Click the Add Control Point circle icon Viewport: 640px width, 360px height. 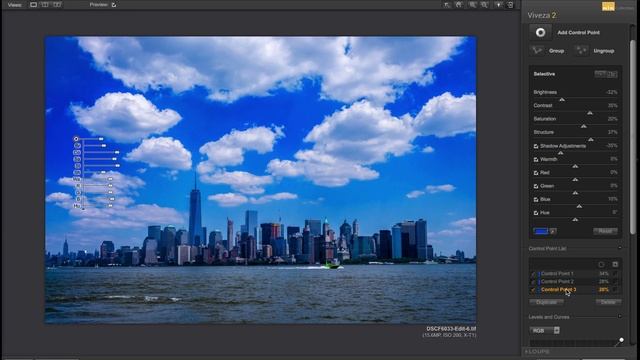coord(540,32)
